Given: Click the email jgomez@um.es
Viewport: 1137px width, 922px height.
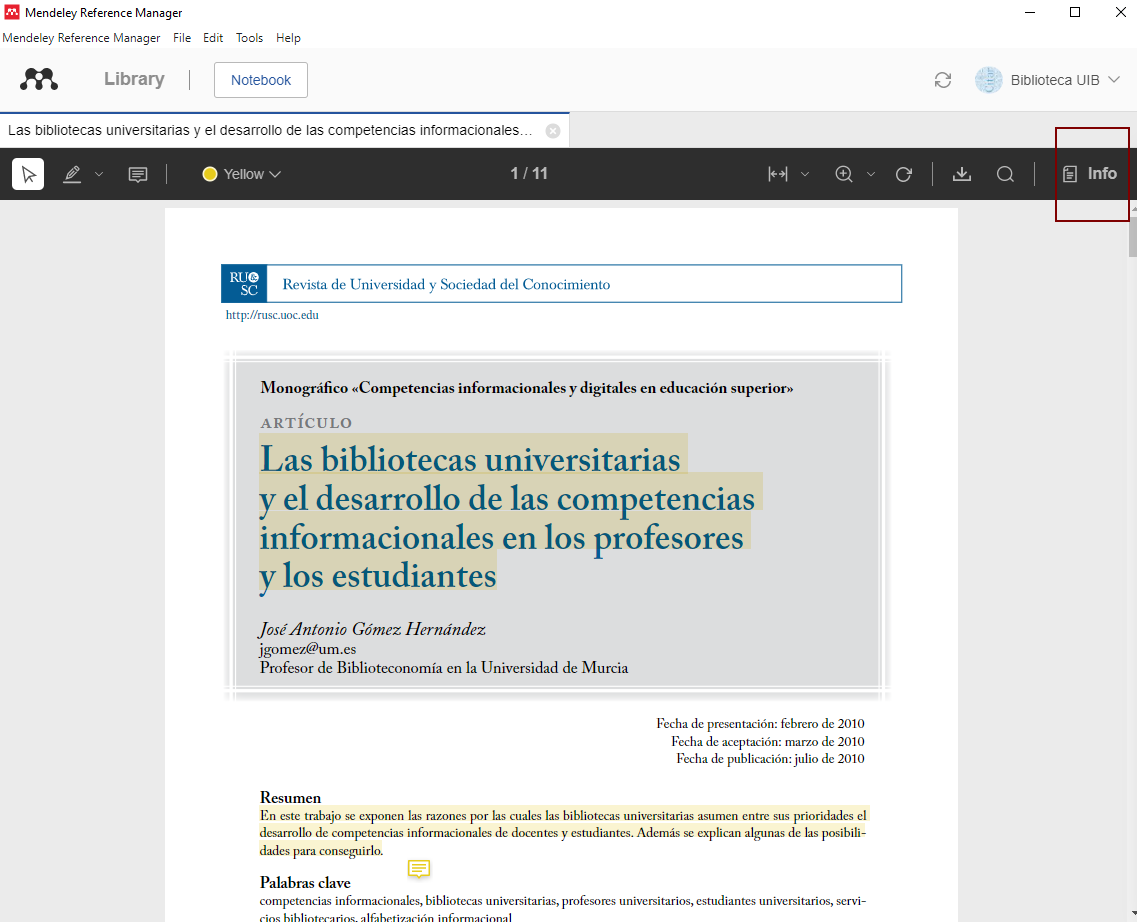Looking at the screenshot, I should pyautogui.click(x=308, y=649).
